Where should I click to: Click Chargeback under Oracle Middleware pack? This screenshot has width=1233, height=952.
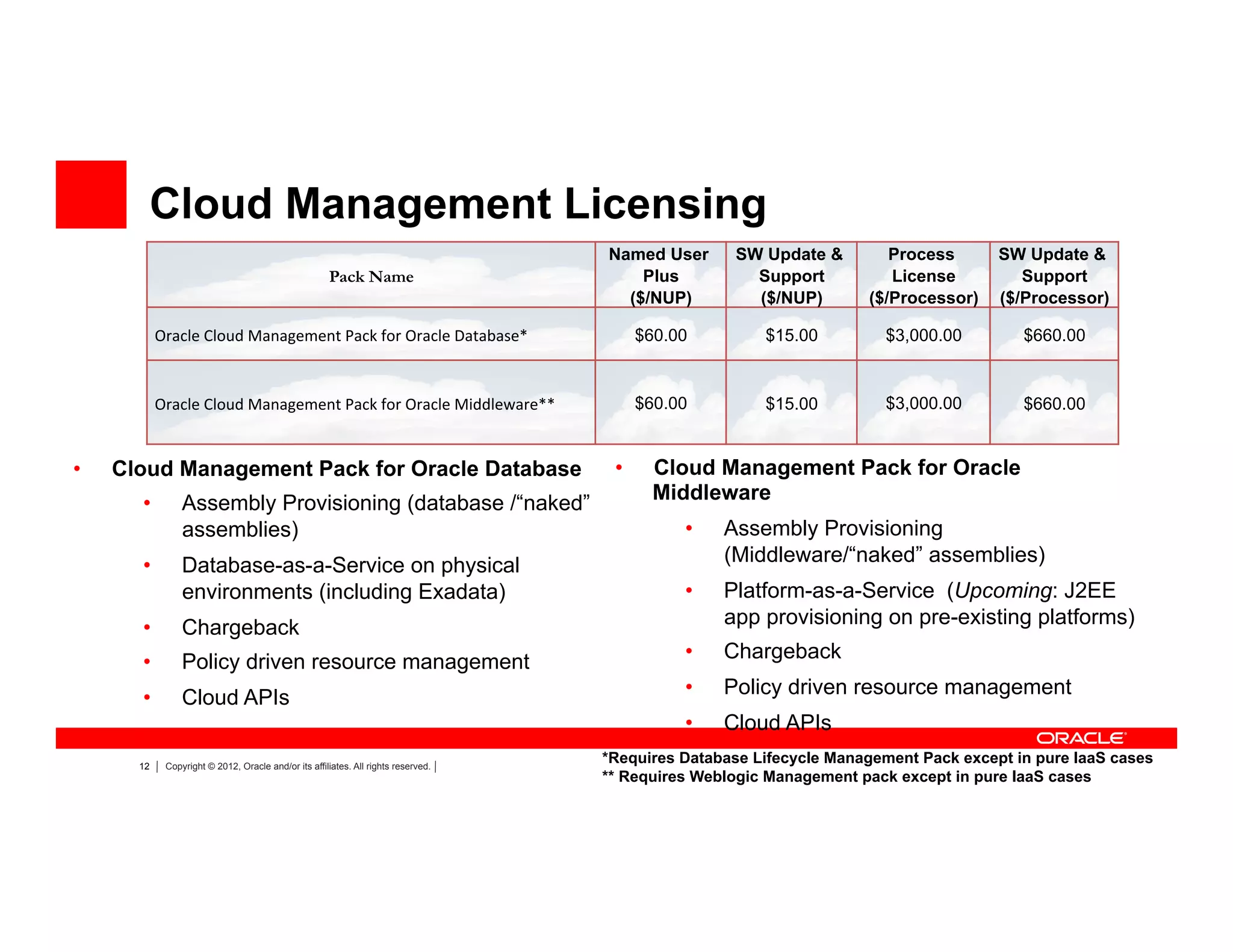tap(782, 651)
